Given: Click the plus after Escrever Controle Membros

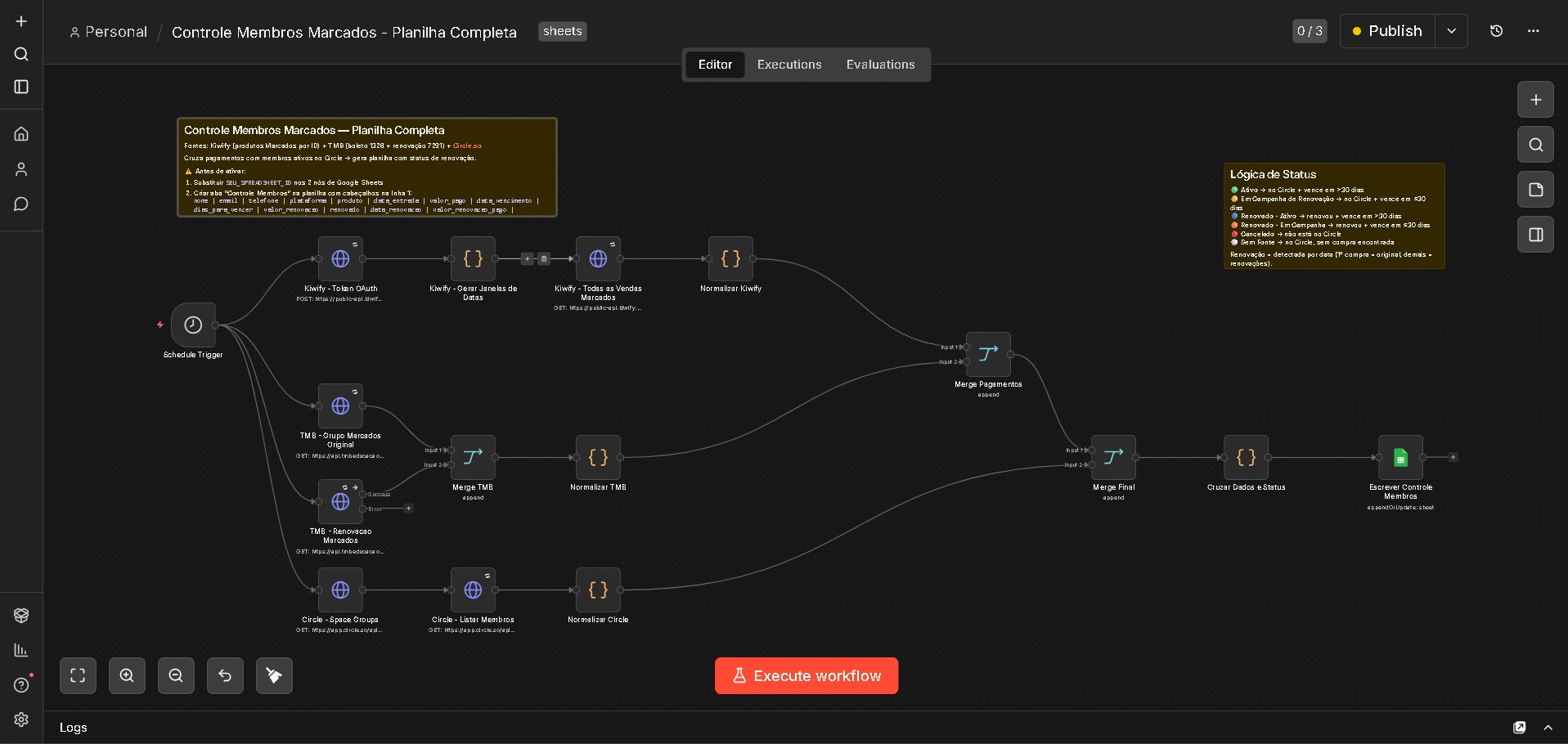Looking at the screenshot, I should click(1453, 458).
